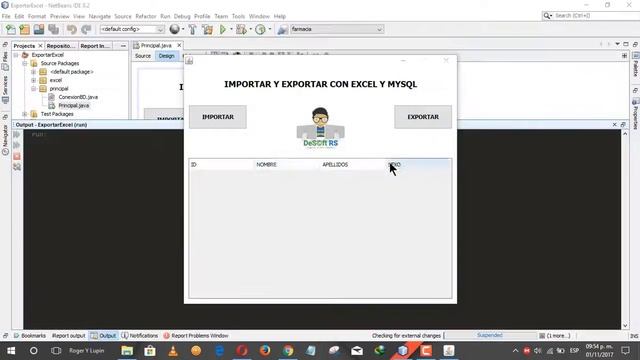640x360 pixels.
Task: Expand the default package node
Action: (33, 72)
